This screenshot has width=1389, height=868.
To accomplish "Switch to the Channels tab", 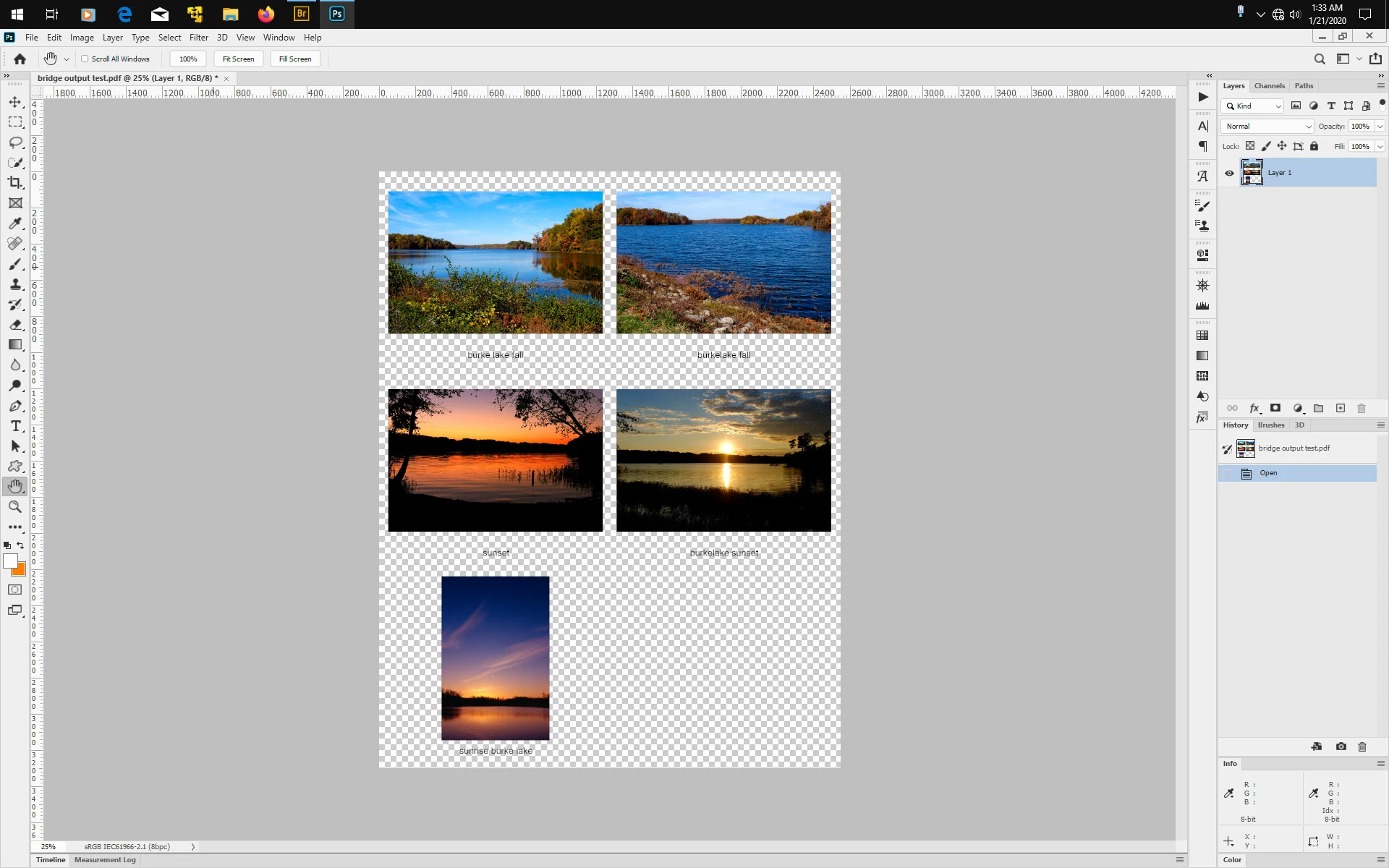I will 1269,86.
